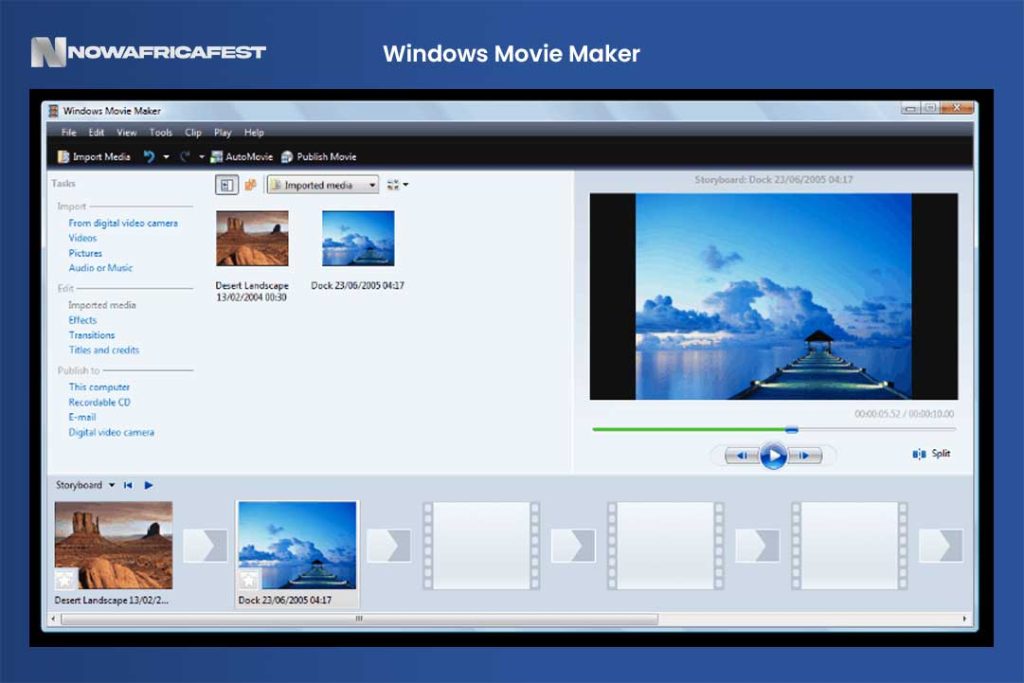Viewport: 1024px width, 683px height.
Task: Publish movie via E-mail
Action: coord(82,417)
